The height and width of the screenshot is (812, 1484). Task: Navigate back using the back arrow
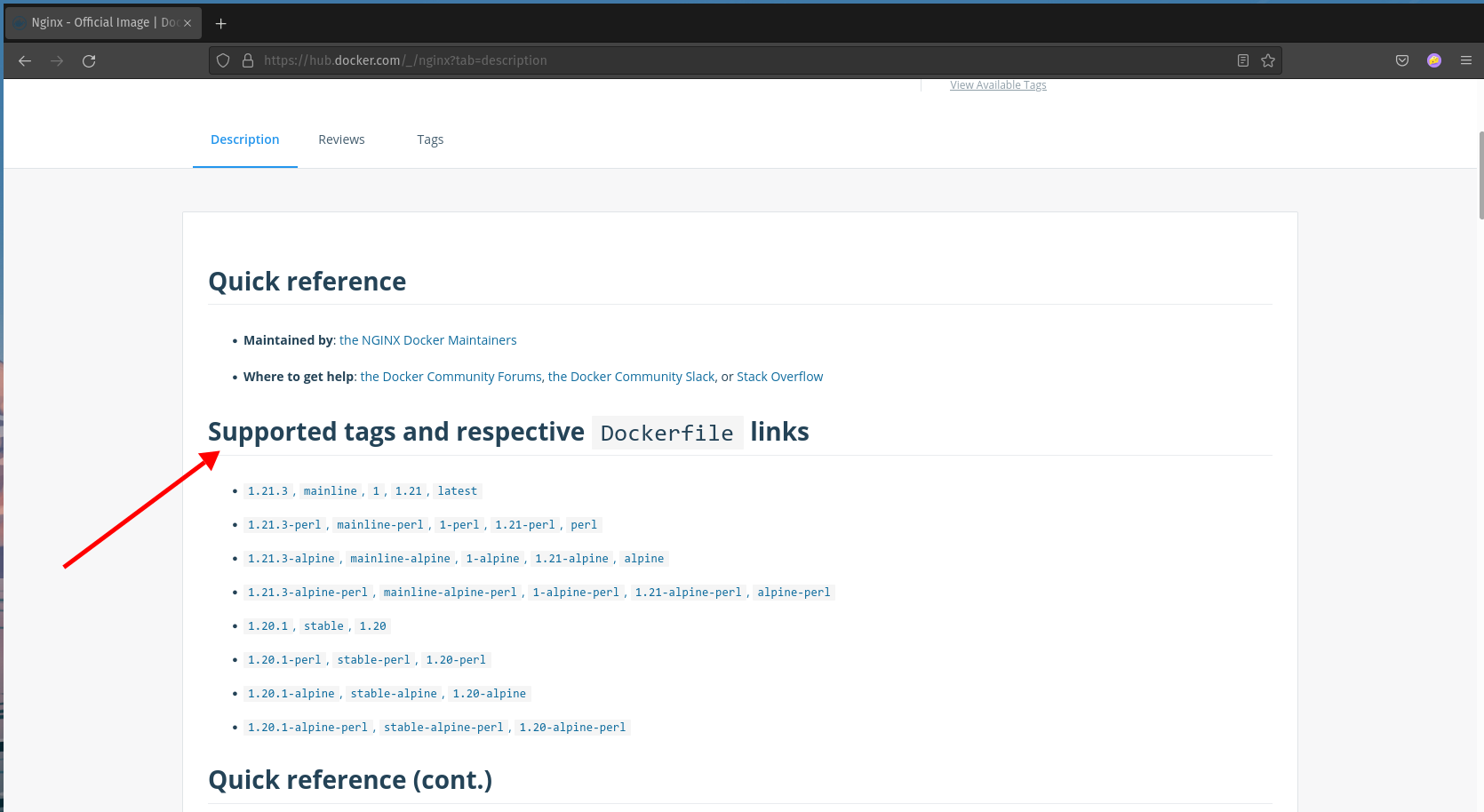(x=24, y=60)
